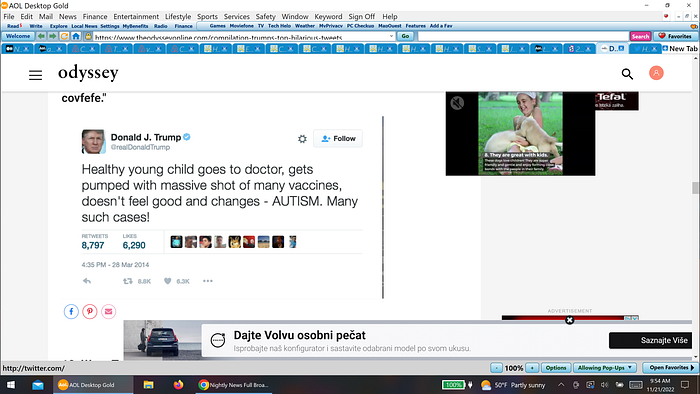700x394 pixels.
Task: Open the Odyssey site search magnifier
Action: [627, 74]
